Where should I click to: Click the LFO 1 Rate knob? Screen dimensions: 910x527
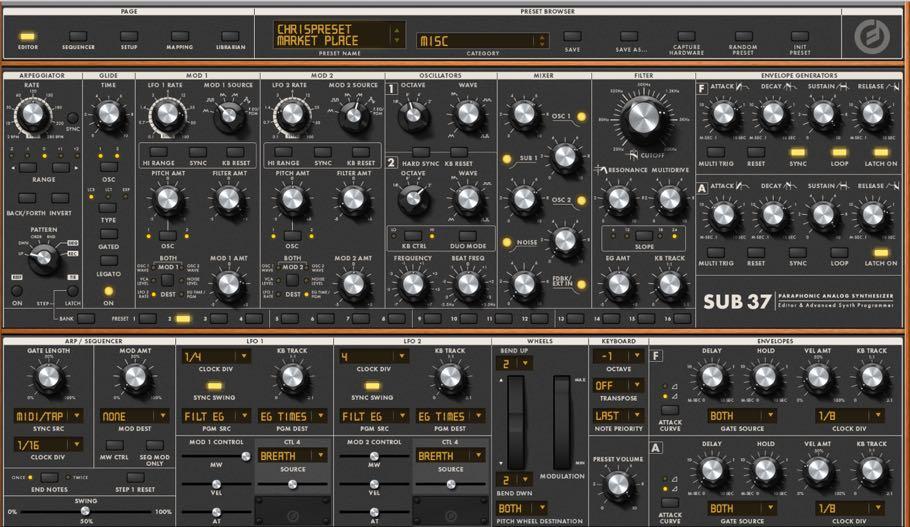point(167,115)
